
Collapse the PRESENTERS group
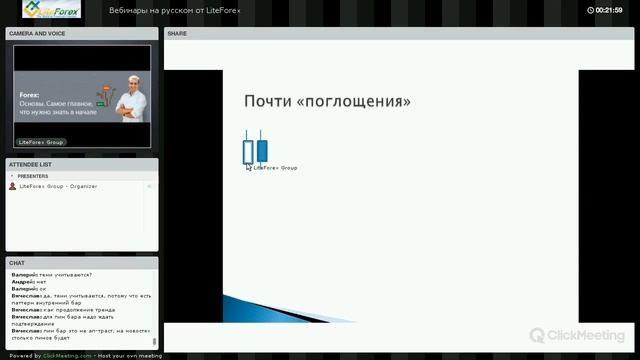click(x=12, y=176)
